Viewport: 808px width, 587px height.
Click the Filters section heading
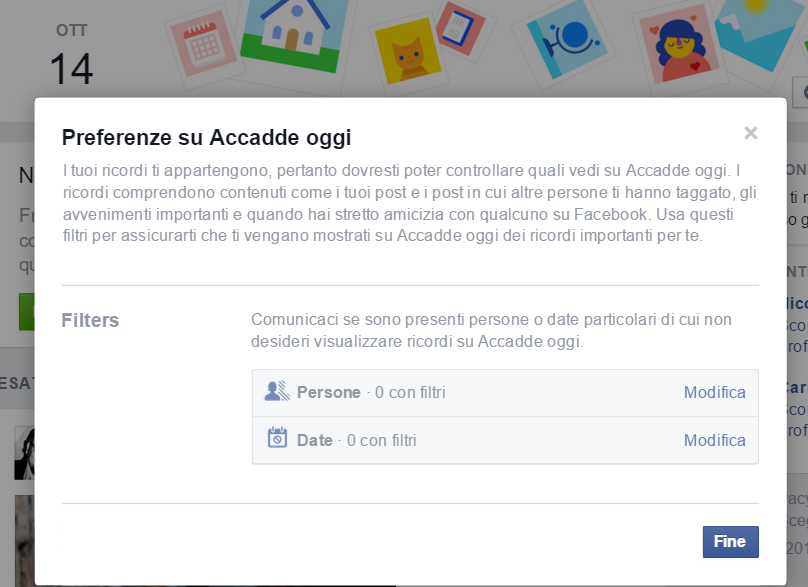pyautogui.click(x=90, y=320)
